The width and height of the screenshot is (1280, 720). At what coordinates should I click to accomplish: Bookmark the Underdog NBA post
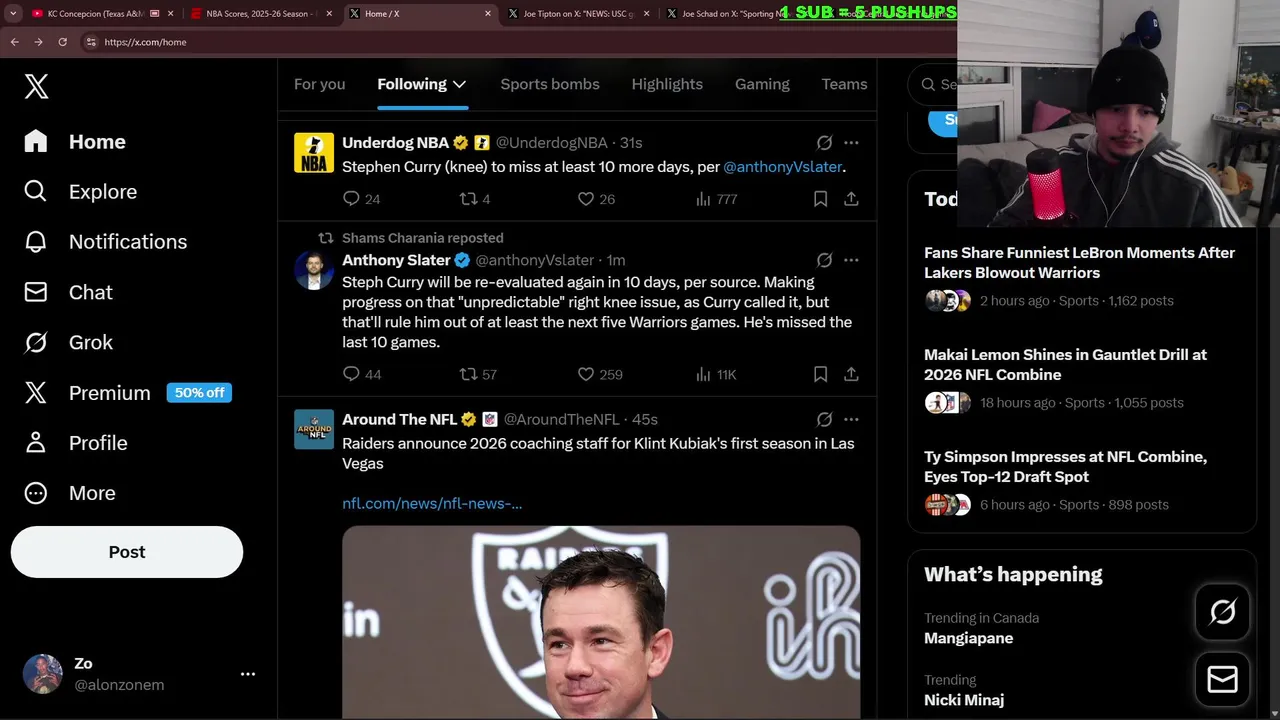[x=820, y=199]
